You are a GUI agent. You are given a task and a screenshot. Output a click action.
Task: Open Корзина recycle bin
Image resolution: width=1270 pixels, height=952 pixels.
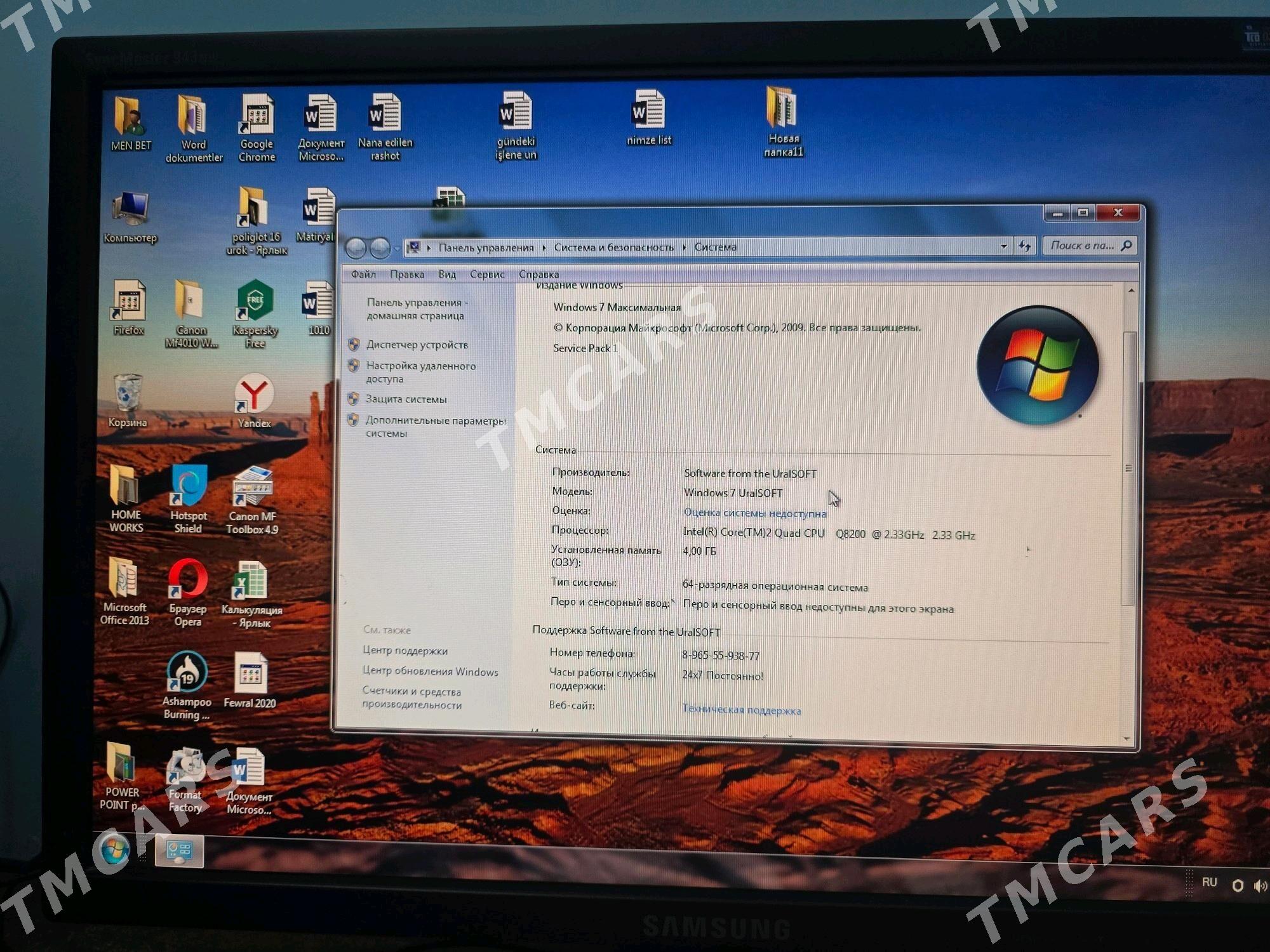point(127,400)
